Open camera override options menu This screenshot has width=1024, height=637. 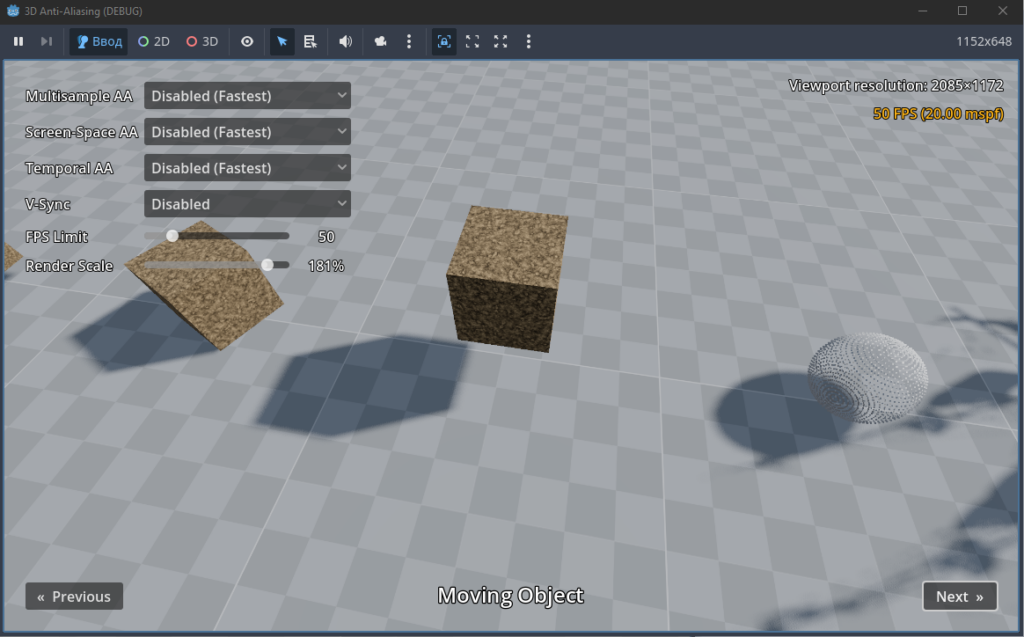409,42
